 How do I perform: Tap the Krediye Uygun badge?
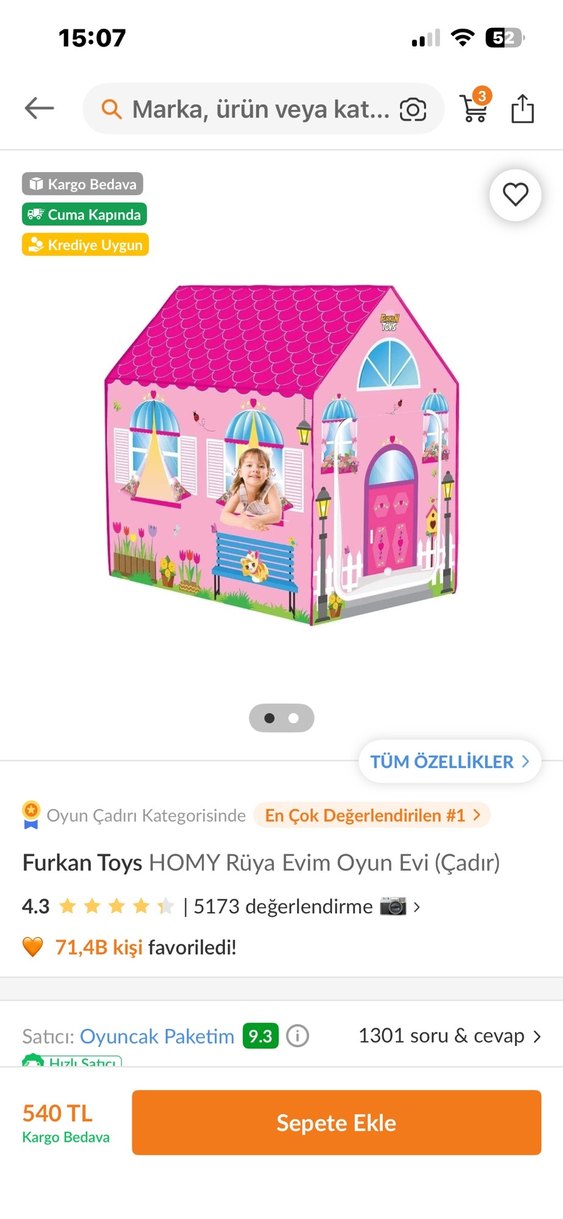click(x=85, y=244)
